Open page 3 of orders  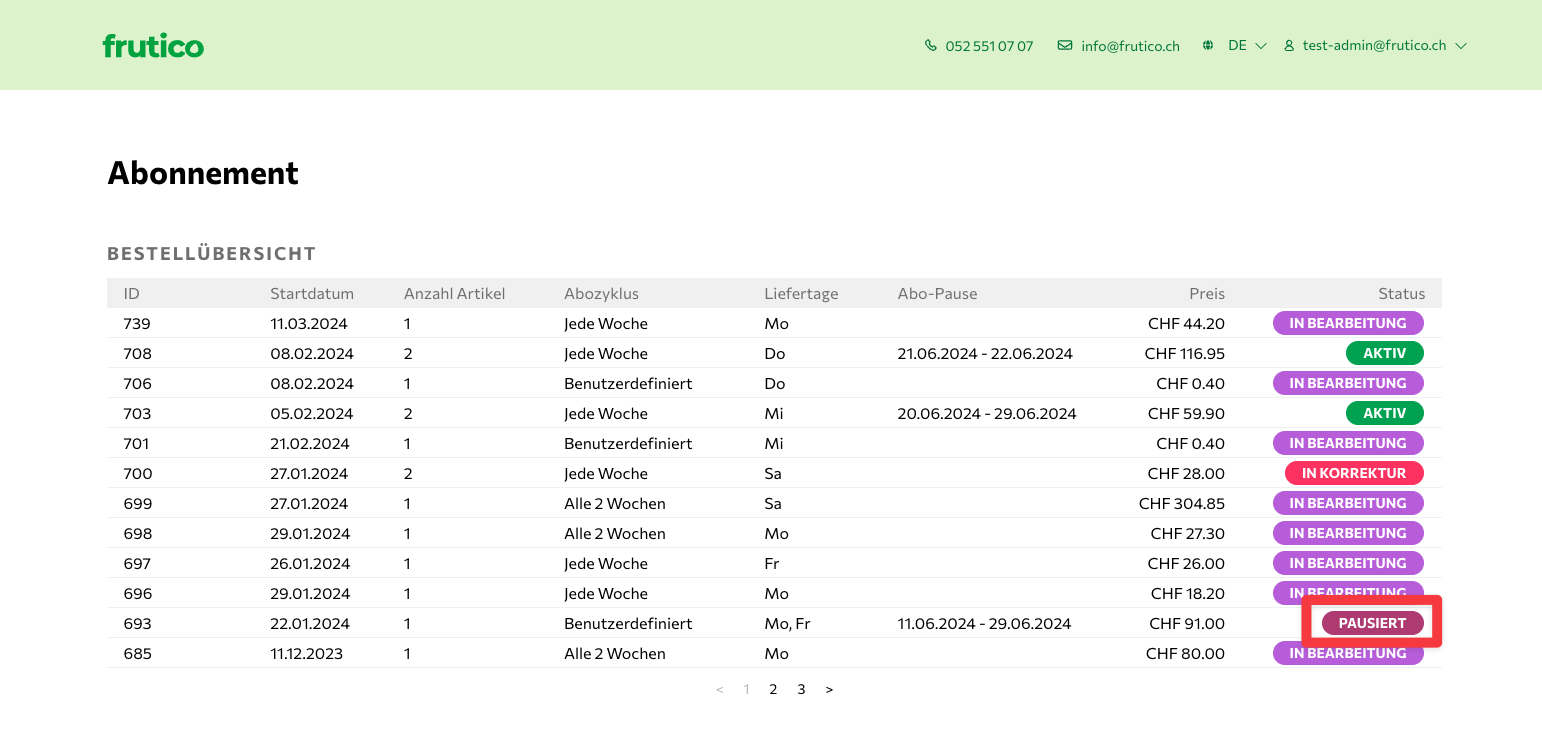pyautogui.click(x=801, y=689)
